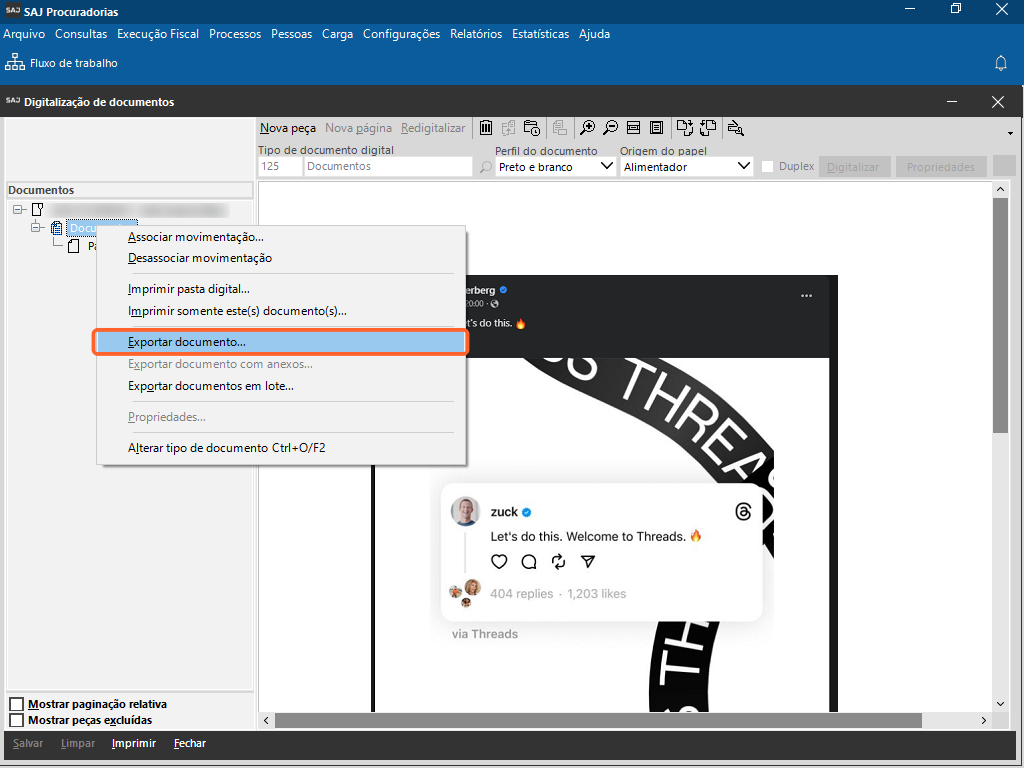Click the horizontal scrollbar thumb of the preview
The height and width of the screenshot is (768, 1024).
tap(598, 720)
